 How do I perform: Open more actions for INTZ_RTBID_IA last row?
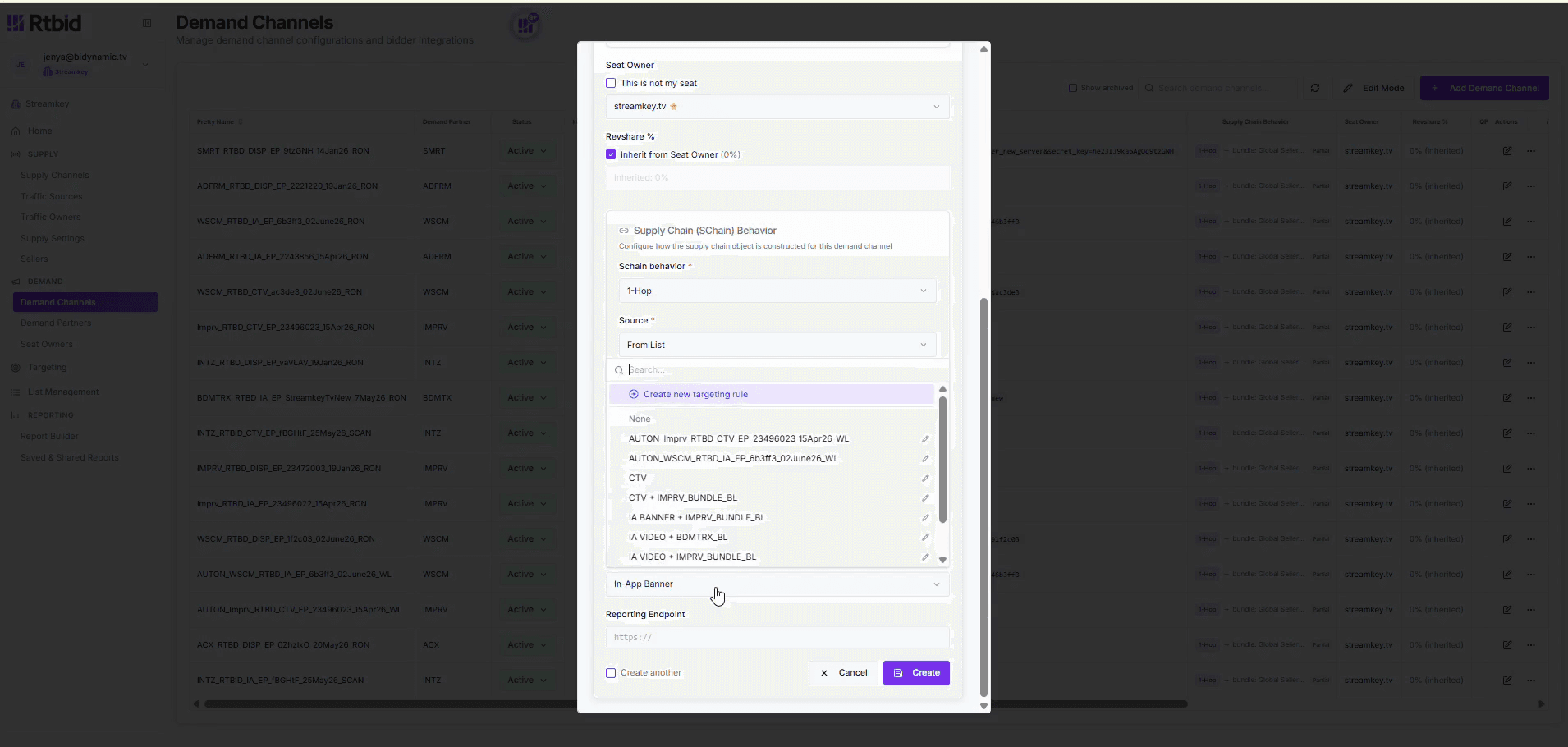point(1531,680)
